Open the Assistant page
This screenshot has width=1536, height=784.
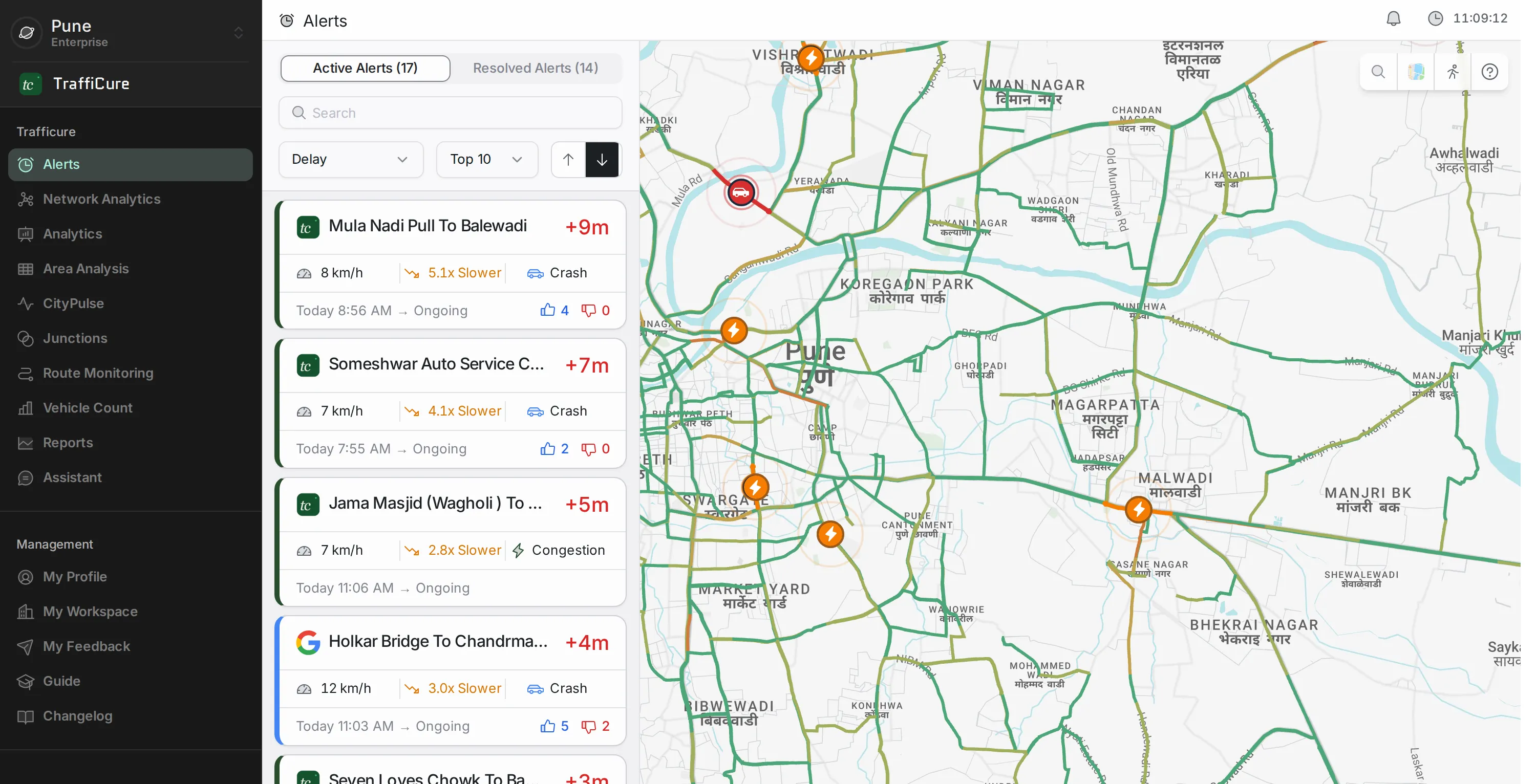pos(131,477)
